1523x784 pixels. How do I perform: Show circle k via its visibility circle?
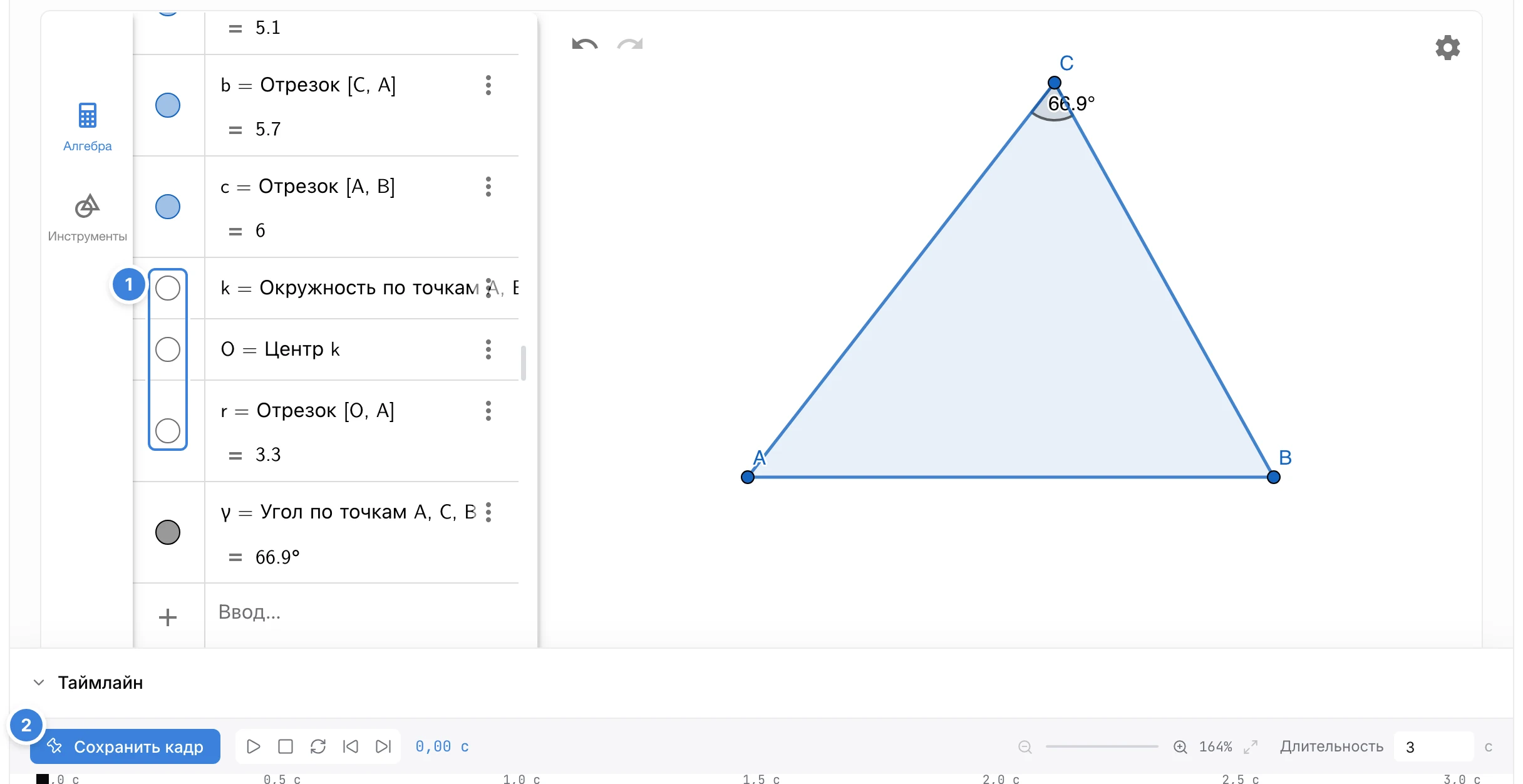(168, 288)
